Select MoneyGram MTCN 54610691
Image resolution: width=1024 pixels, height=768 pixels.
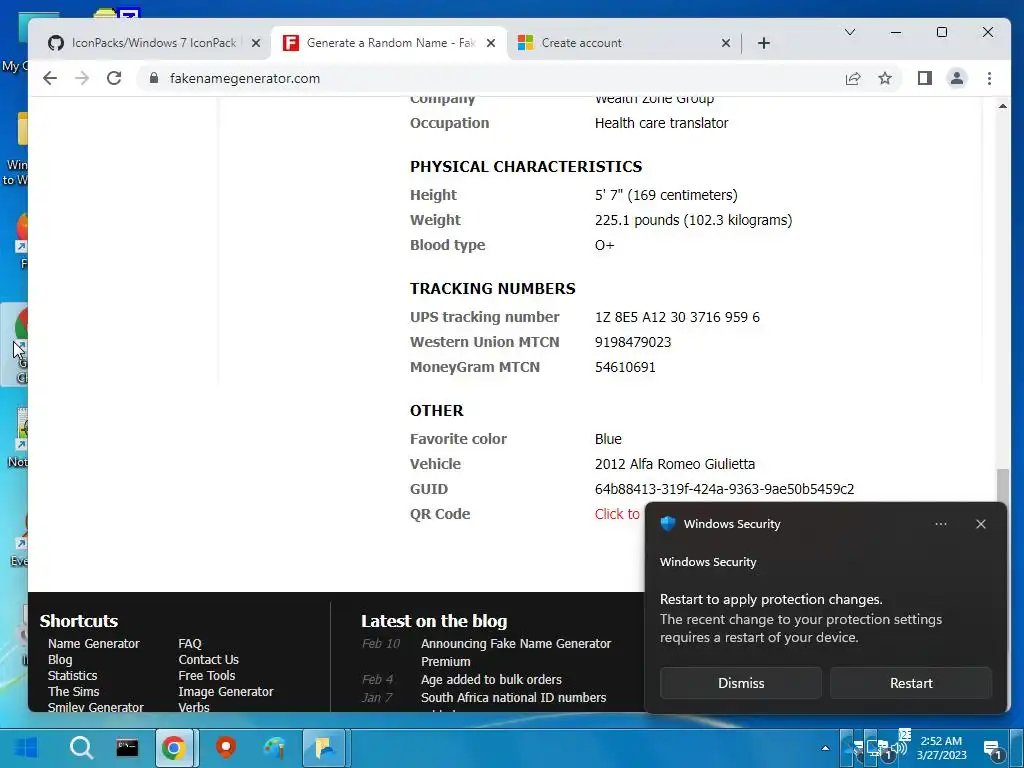point(625,367)
